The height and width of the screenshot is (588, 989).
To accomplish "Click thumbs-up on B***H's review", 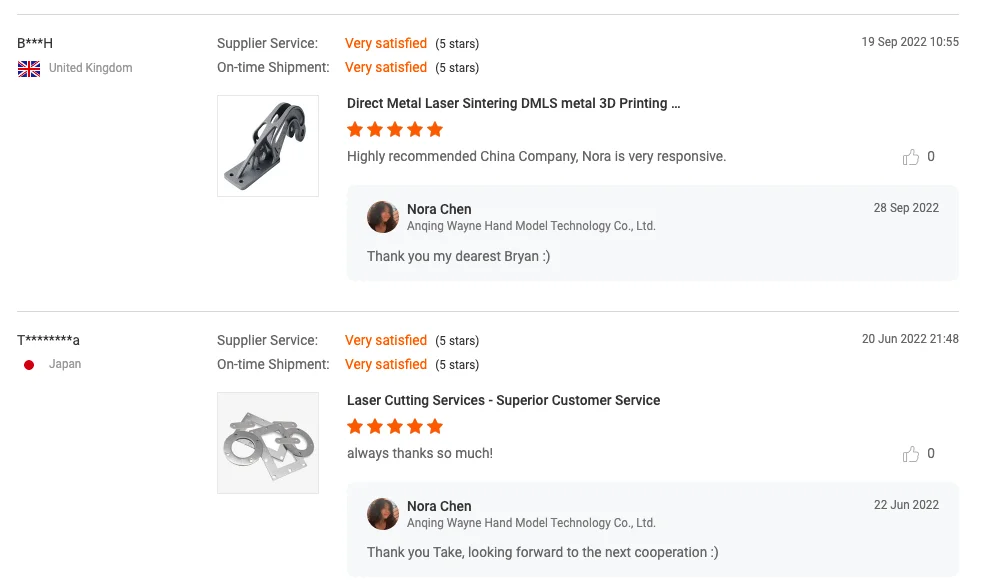I will coord(911,157).
